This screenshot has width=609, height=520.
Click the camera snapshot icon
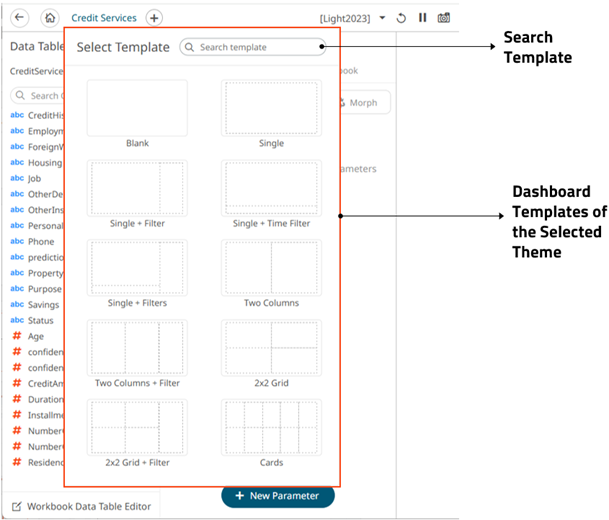click(444, 18)
